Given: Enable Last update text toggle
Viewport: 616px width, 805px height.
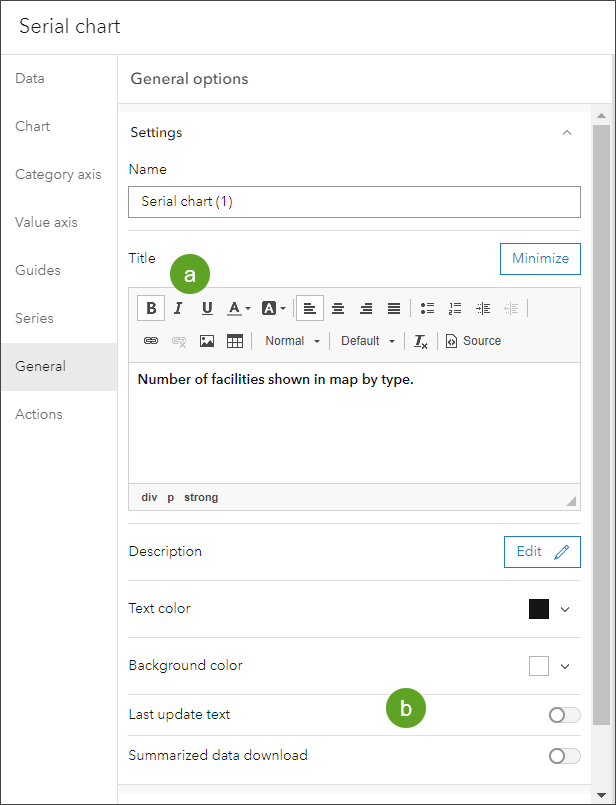Looking at the screenshot, I should (x=564, y=715).
